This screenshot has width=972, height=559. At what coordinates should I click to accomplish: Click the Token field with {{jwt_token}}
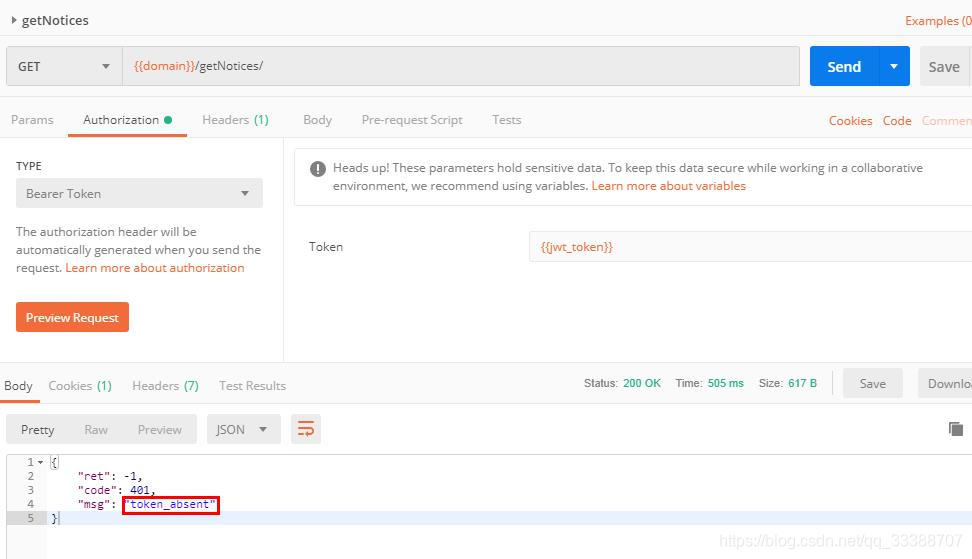(x=750, y=247)
